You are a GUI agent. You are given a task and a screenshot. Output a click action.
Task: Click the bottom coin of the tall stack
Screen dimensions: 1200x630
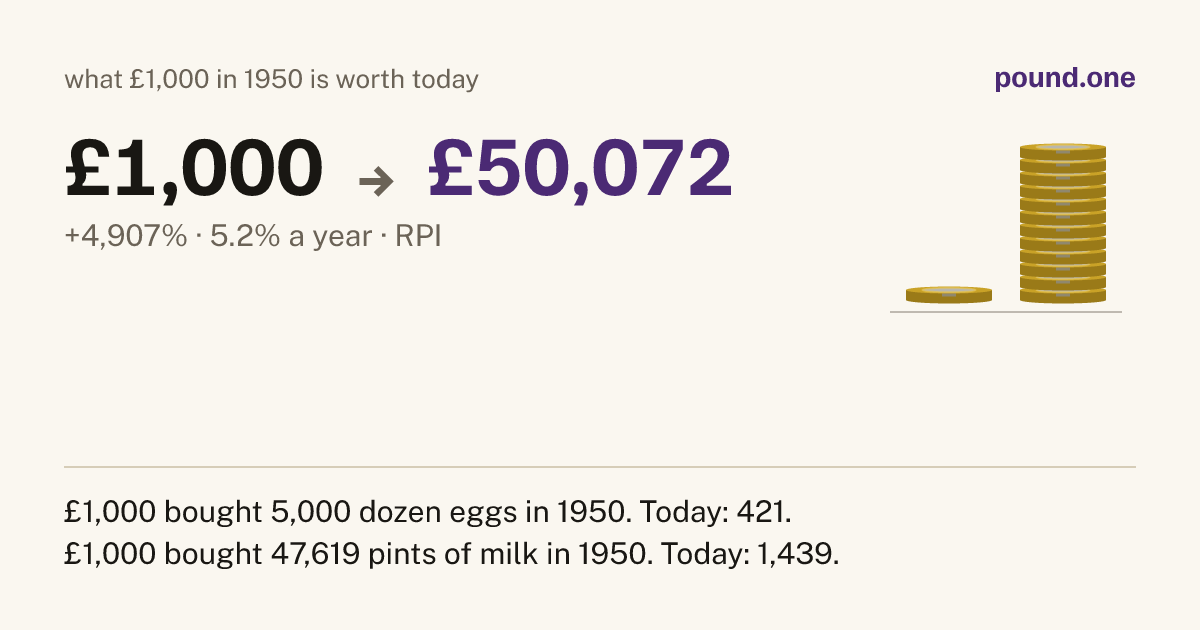tap(1063, 296)
